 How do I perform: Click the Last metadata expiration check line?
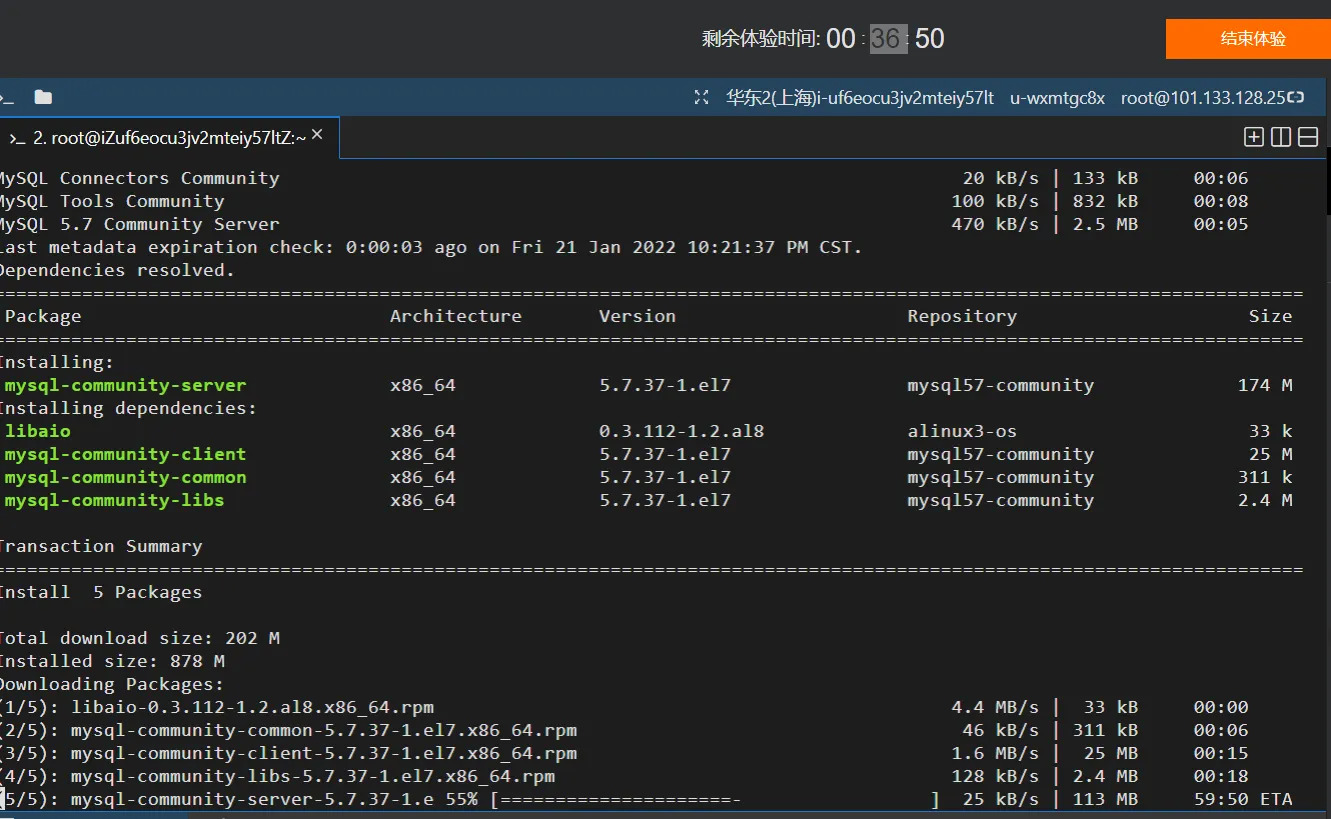(430, 247)
